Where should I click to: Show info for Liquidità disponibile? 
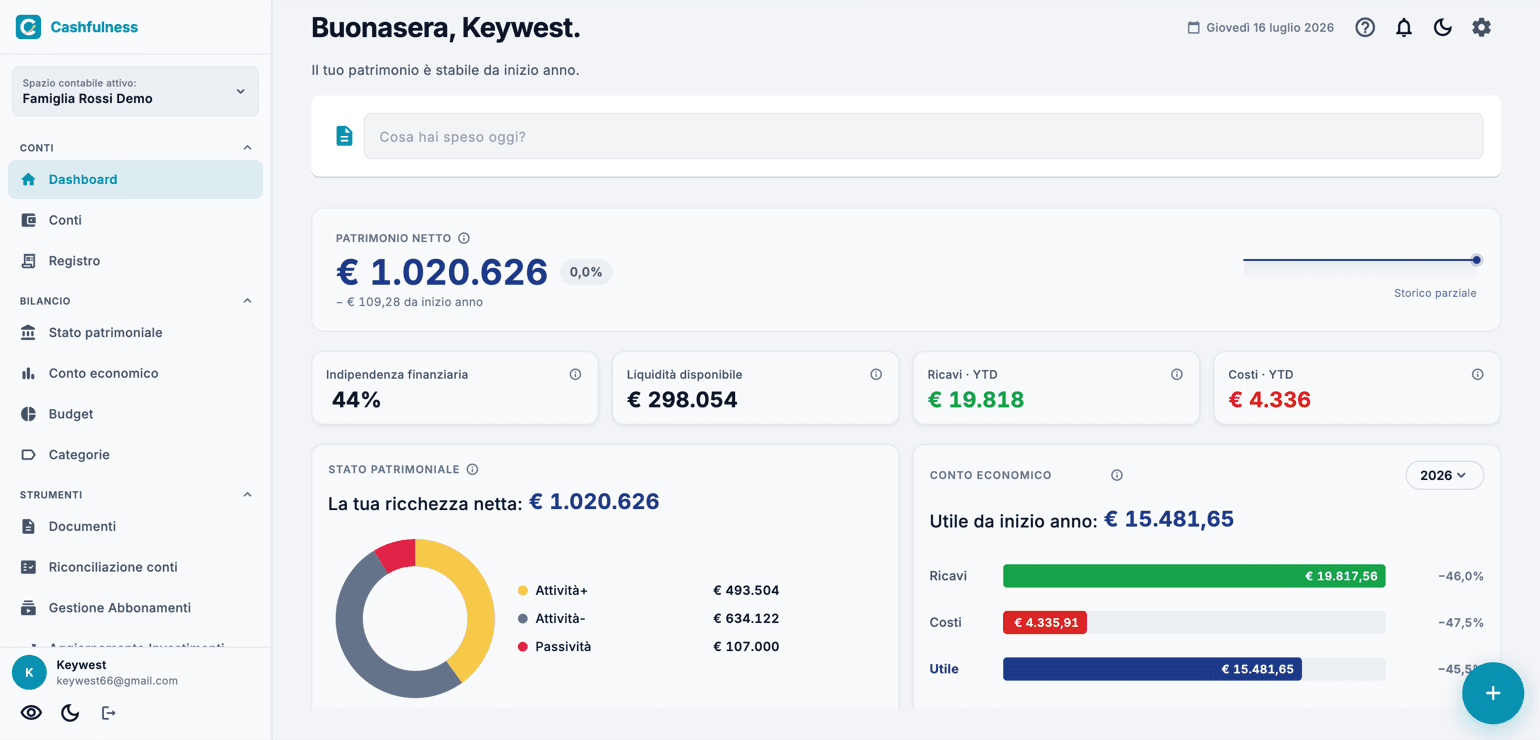click(x=876, y=374)
